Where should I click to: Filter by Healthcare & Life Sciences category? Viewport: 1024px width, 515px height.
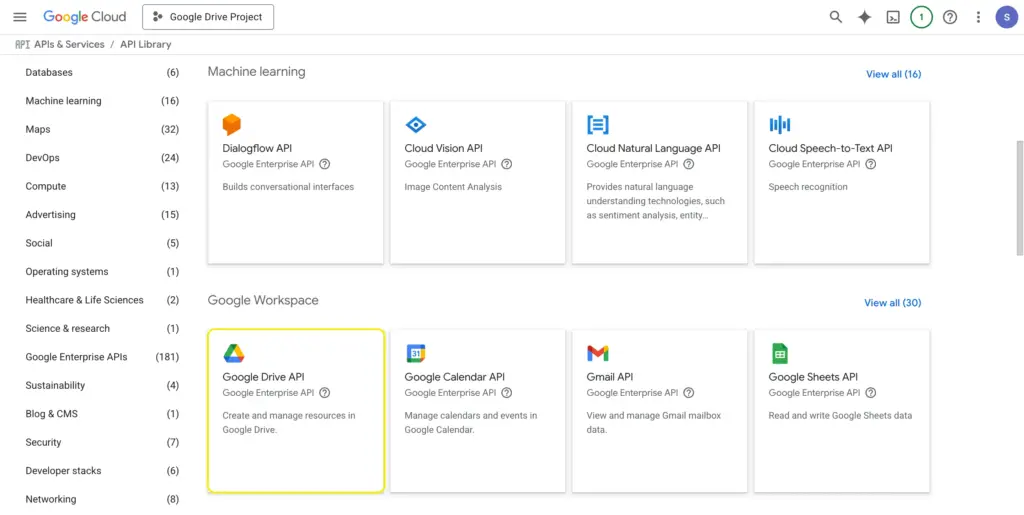102,300
